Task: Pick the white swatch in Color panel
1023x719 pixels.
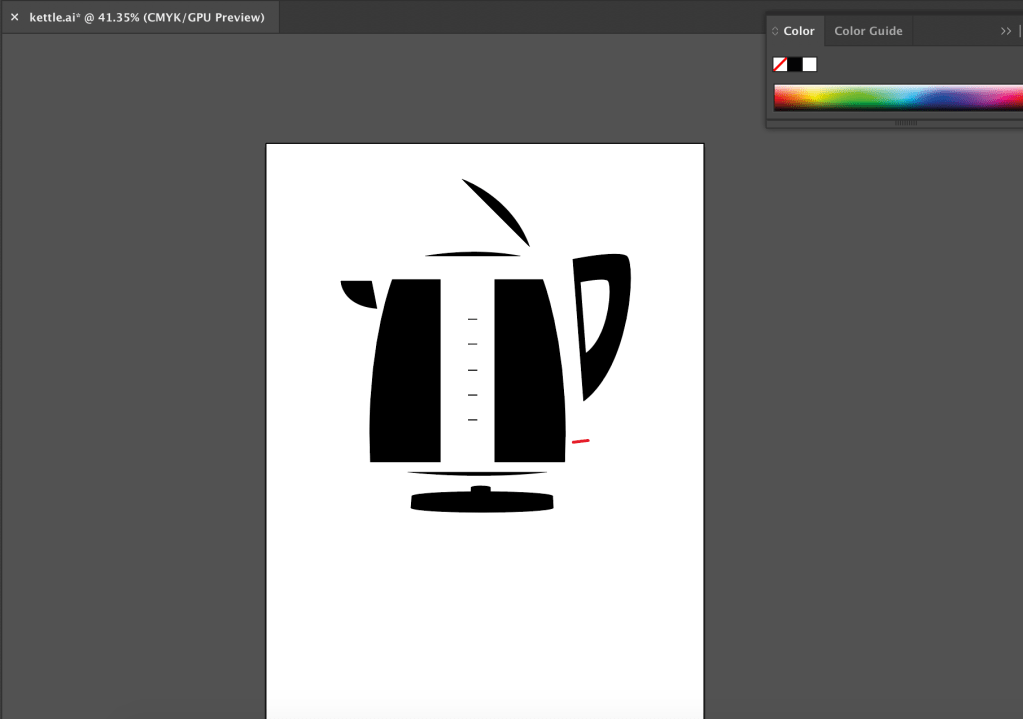Action: click(x=810, y=64)
